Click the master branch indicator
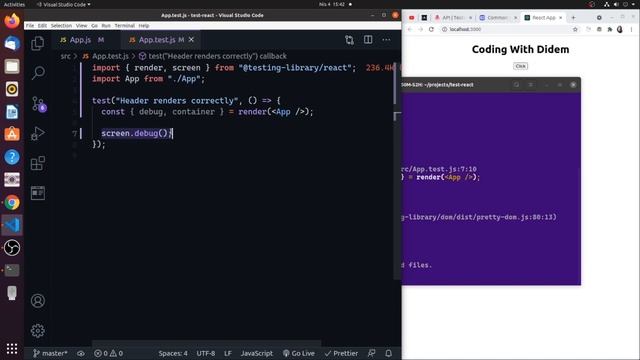The image size is (640, 360). 50,353
